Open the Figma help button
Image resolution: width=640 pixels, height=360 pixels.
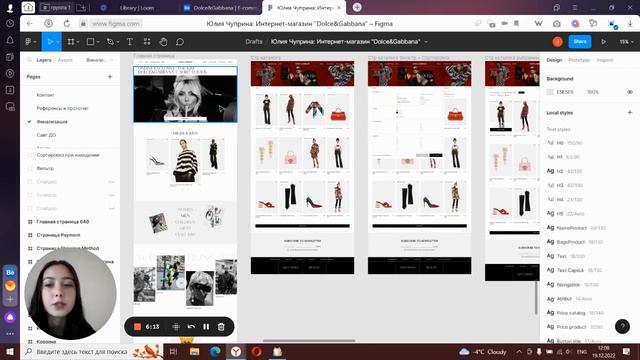point(622,326)
